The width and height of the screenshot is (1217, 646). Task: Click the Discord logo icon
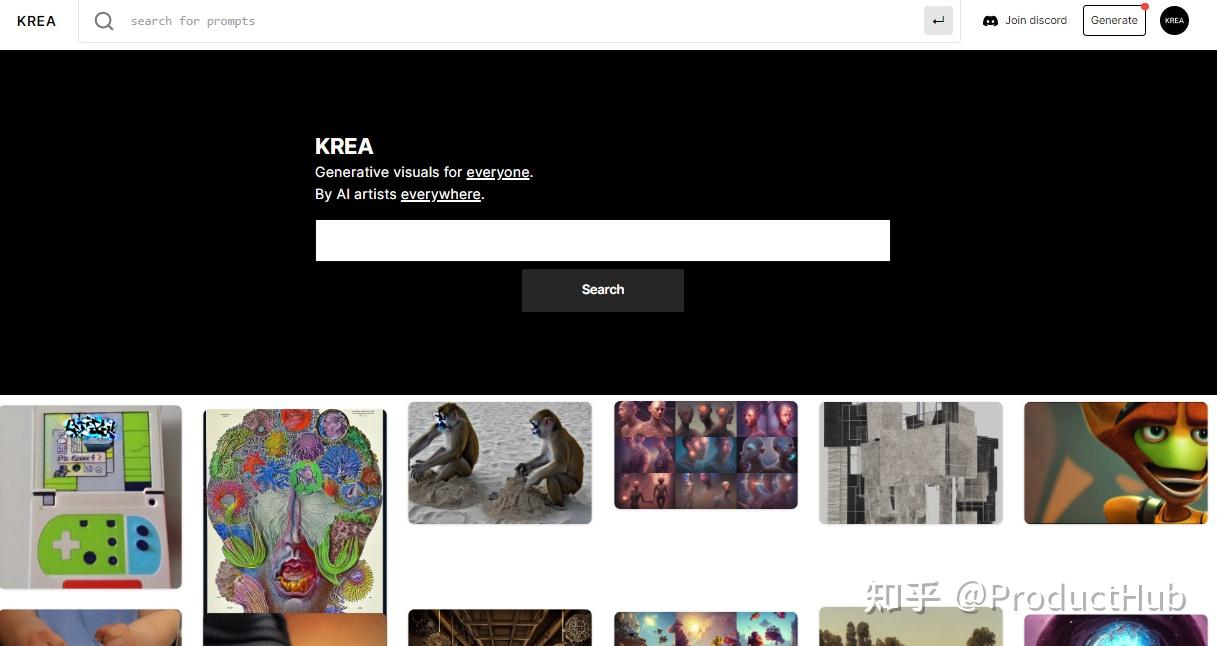pyautogui.click(x=990, y=21)
